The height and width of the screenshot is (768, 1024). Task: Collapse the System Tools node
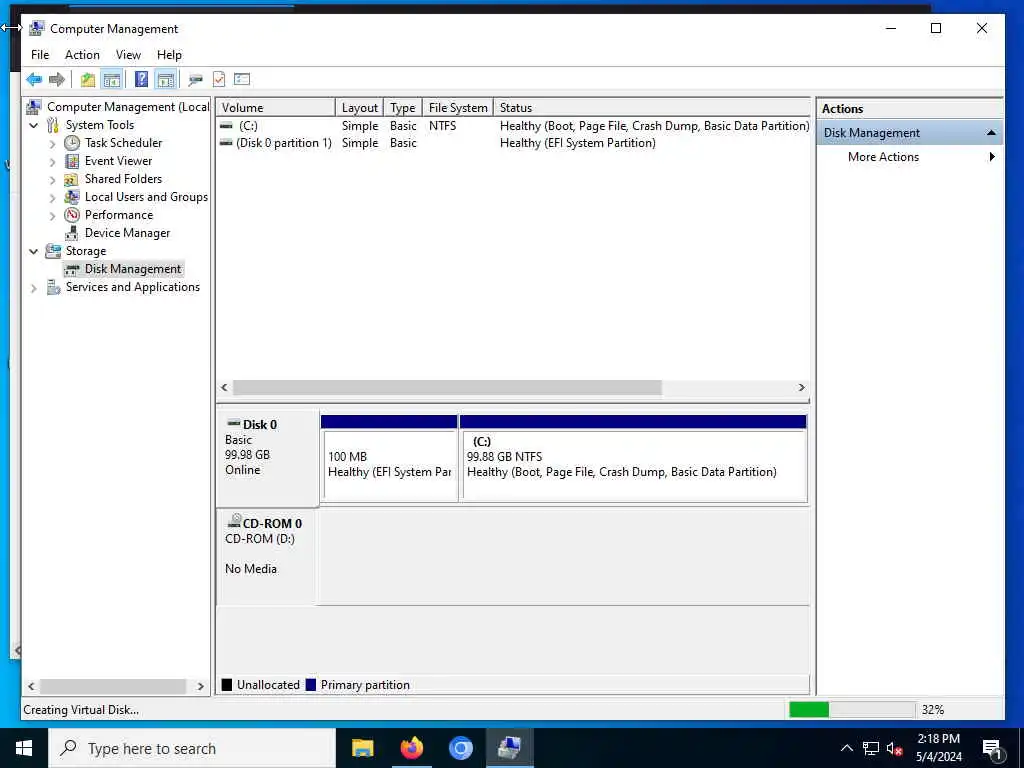coord(34,125)
